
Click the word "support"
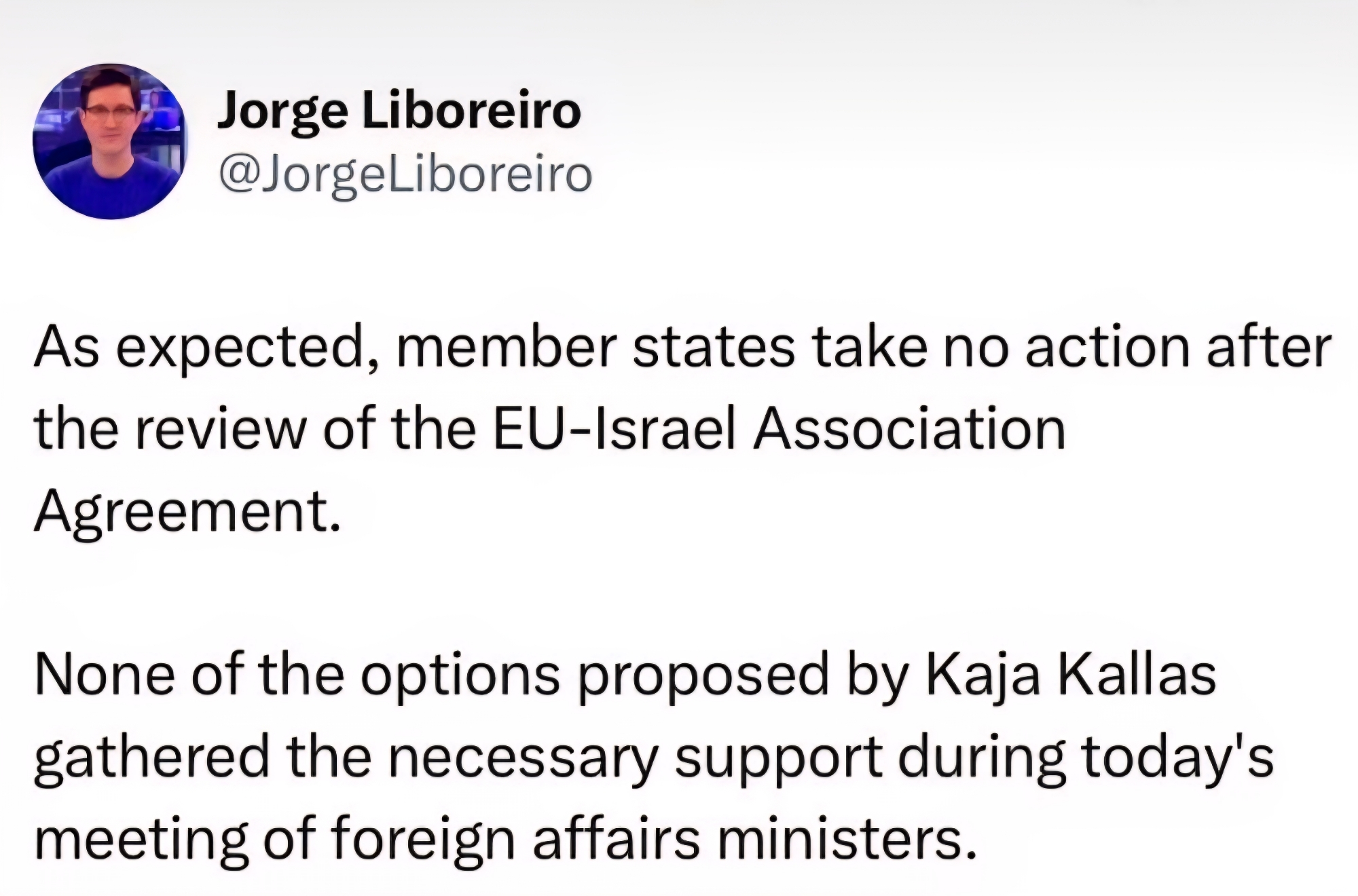778,756
